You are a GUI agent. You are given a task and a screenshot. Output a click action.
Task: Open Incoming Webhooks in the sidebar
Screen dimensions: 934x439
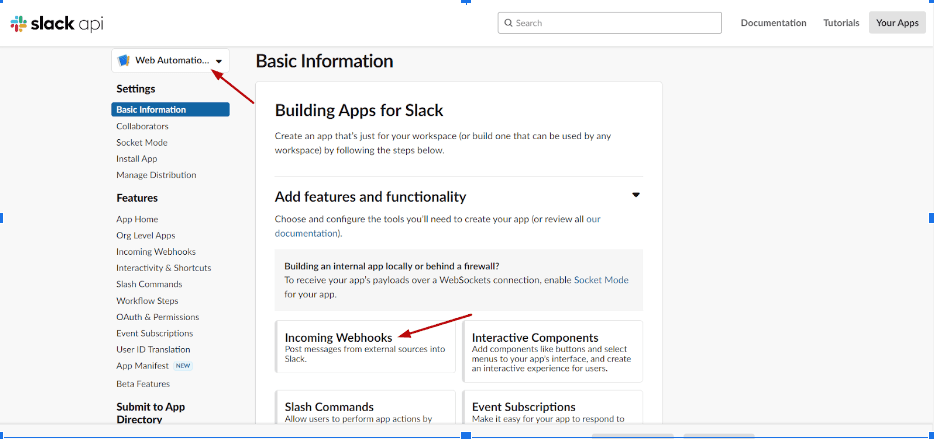pos(156,252)
